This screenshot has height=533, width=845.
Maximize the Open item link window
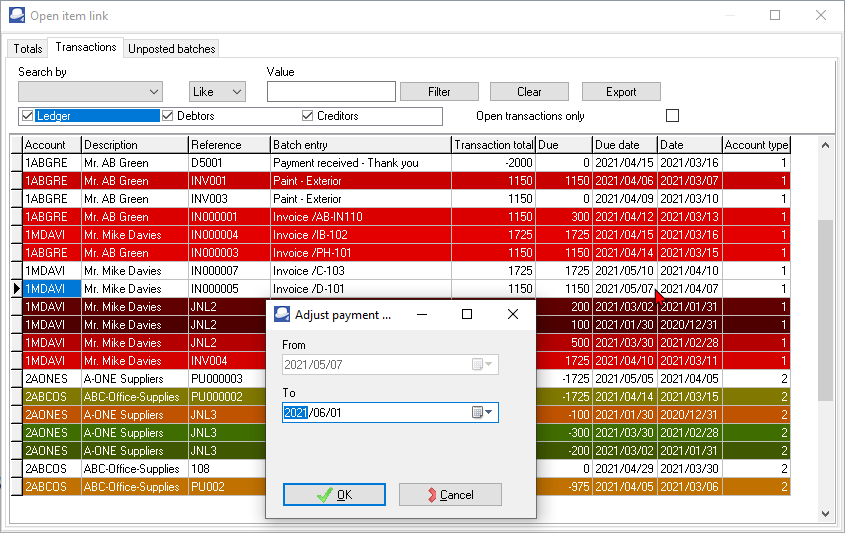click(775, 15)
